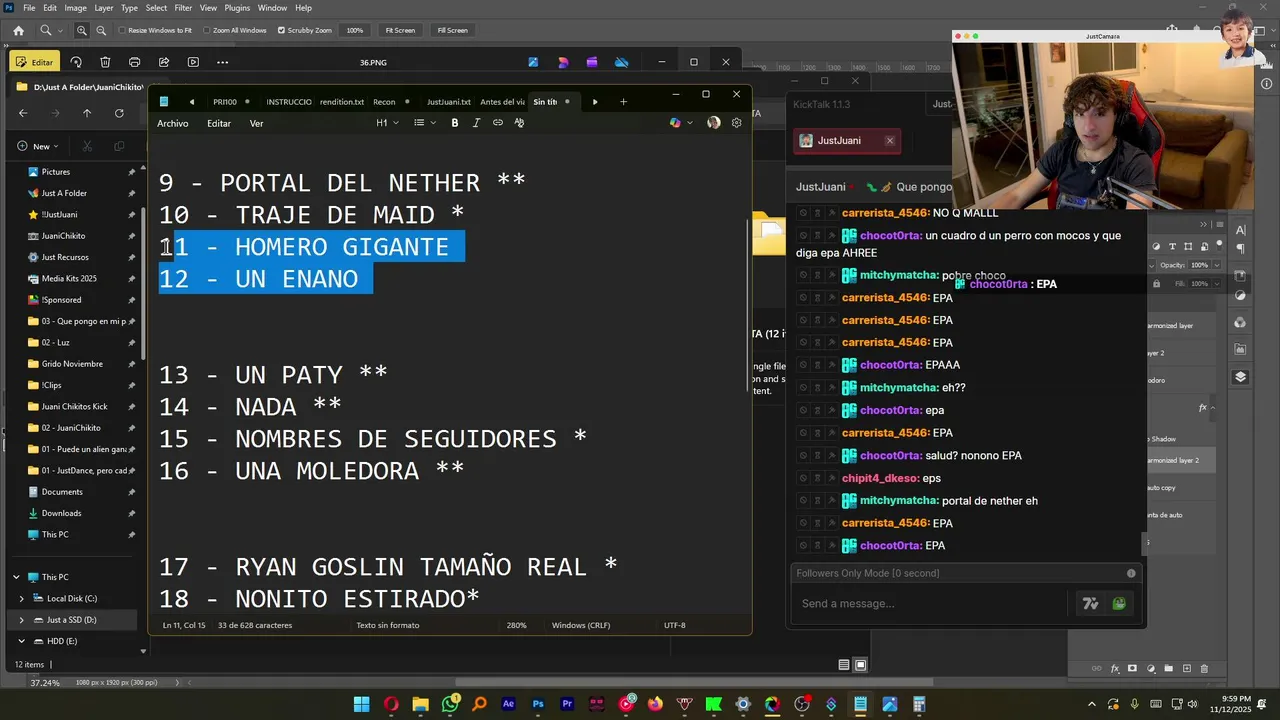The height and width of the screenshot is (720, 1280).
Task: Open 7TV emote picker in KickTalk
Action: tap(1090, 604)
